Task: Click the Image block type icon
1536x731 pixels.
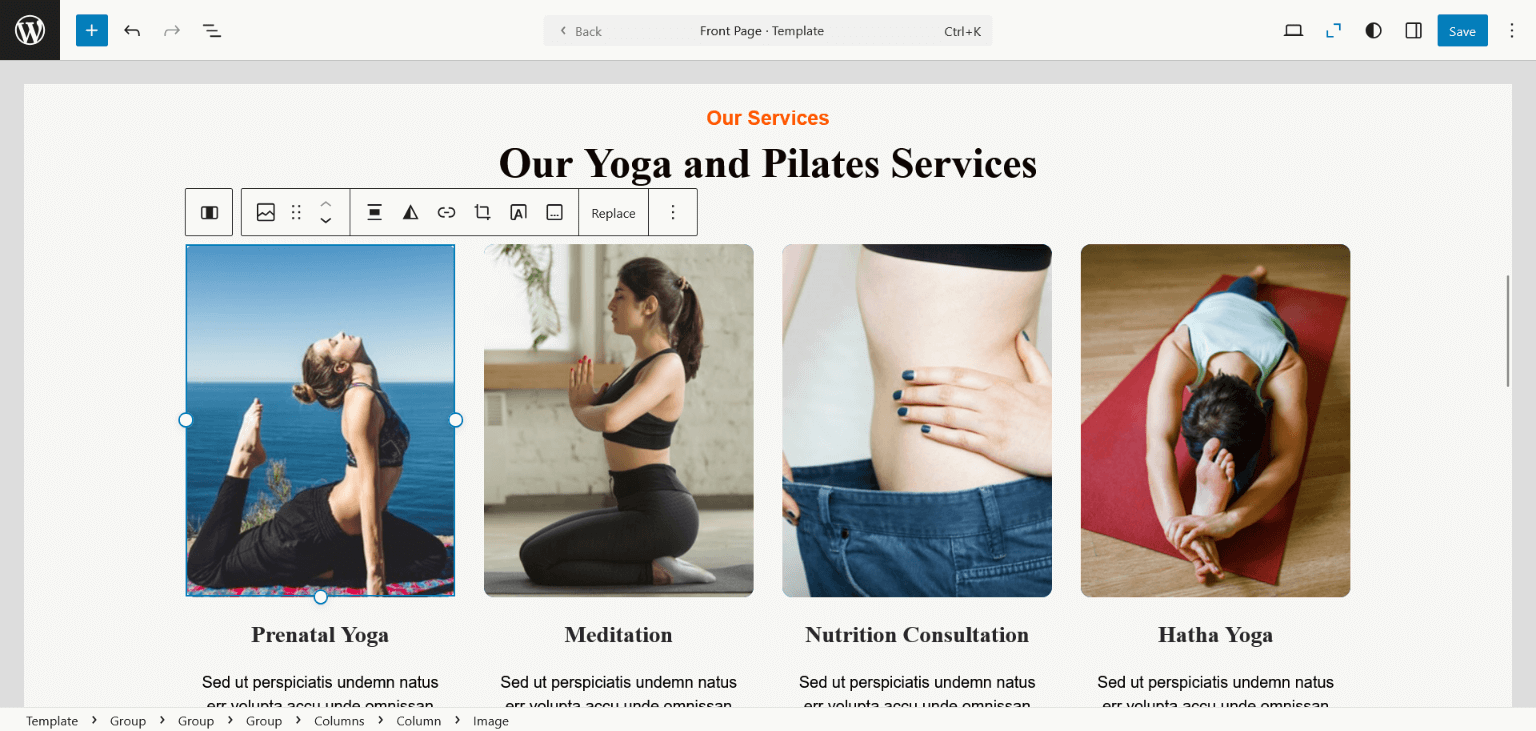Action: pyautogui.click(x=266, y=212)
